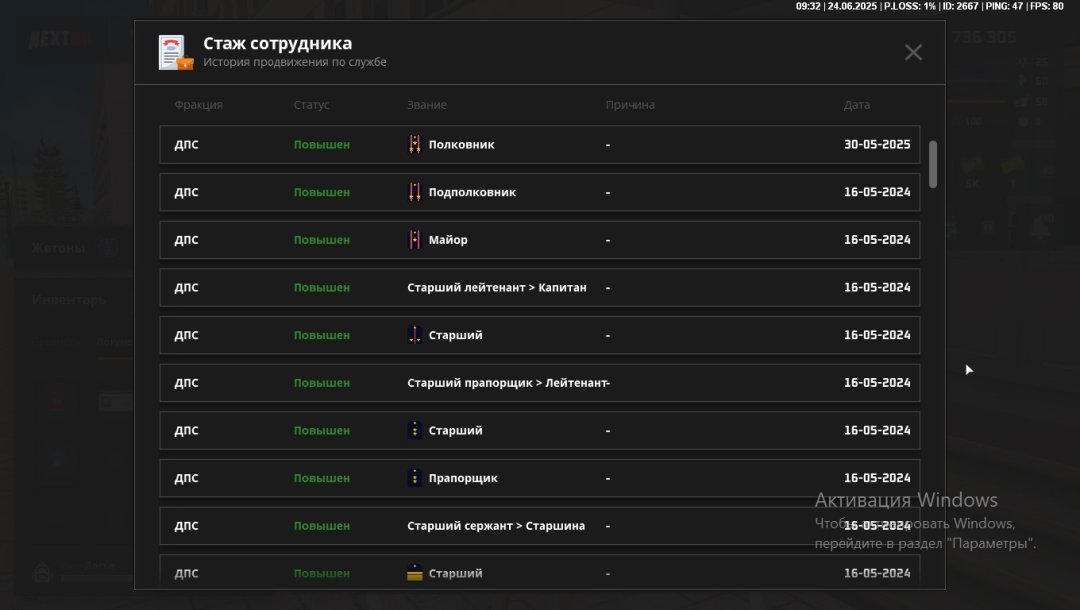The image size is (1080, 610).
Task: Click the Майор rank insignia icon
Action: [x=414, y=240]
